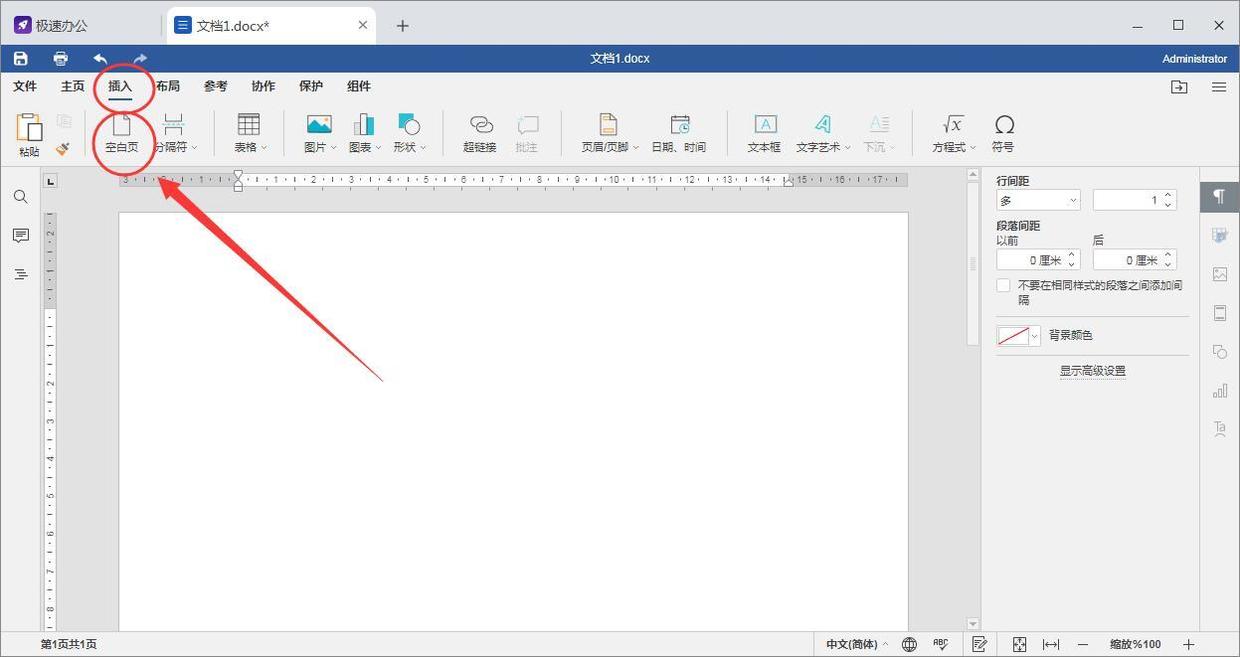Image resolution: width=1240 pixels, height=657 pixels.
Task: Open header footer settings icon in right sidebar
Action: pos(1219,313)
